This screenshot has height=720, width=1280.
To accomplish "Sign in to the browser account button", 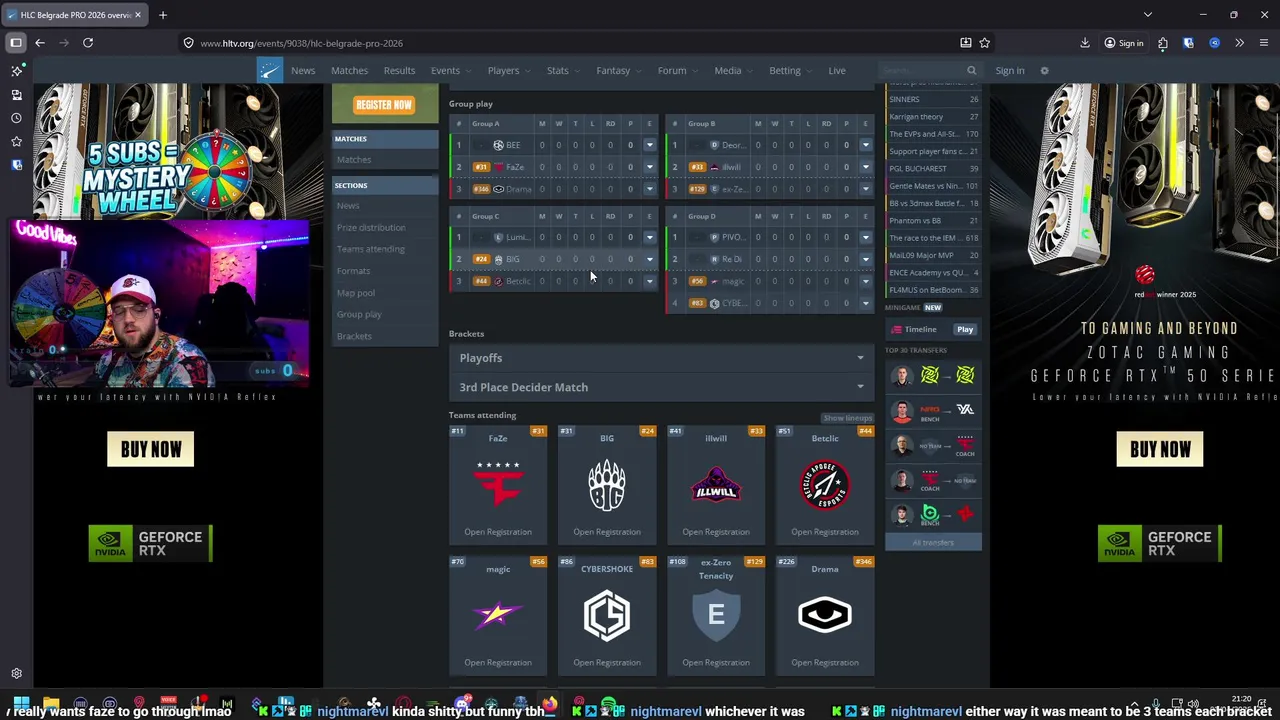I will click(1124, 43).
